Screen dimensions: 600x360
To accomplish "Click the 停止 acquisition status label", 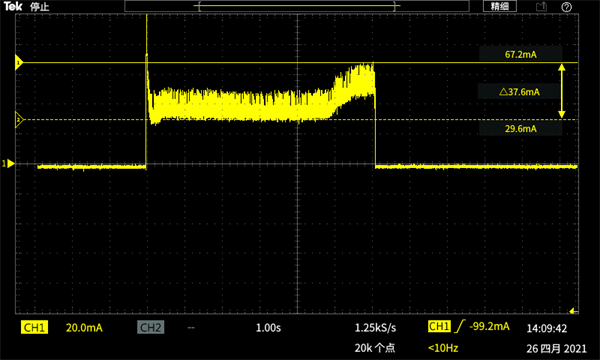I will click(x=39, y=7).
